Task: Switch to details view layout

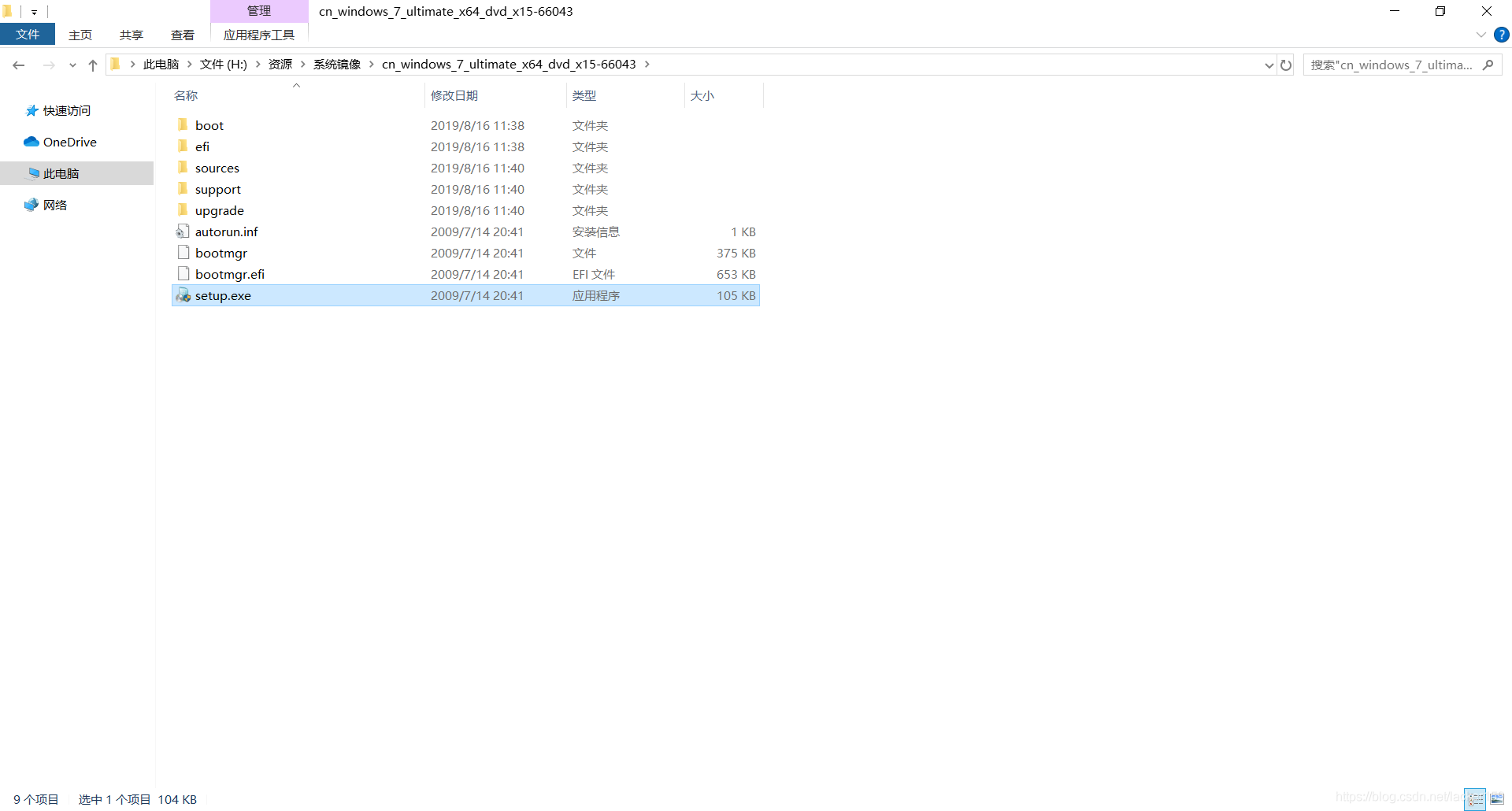Action: [1475, 799]
